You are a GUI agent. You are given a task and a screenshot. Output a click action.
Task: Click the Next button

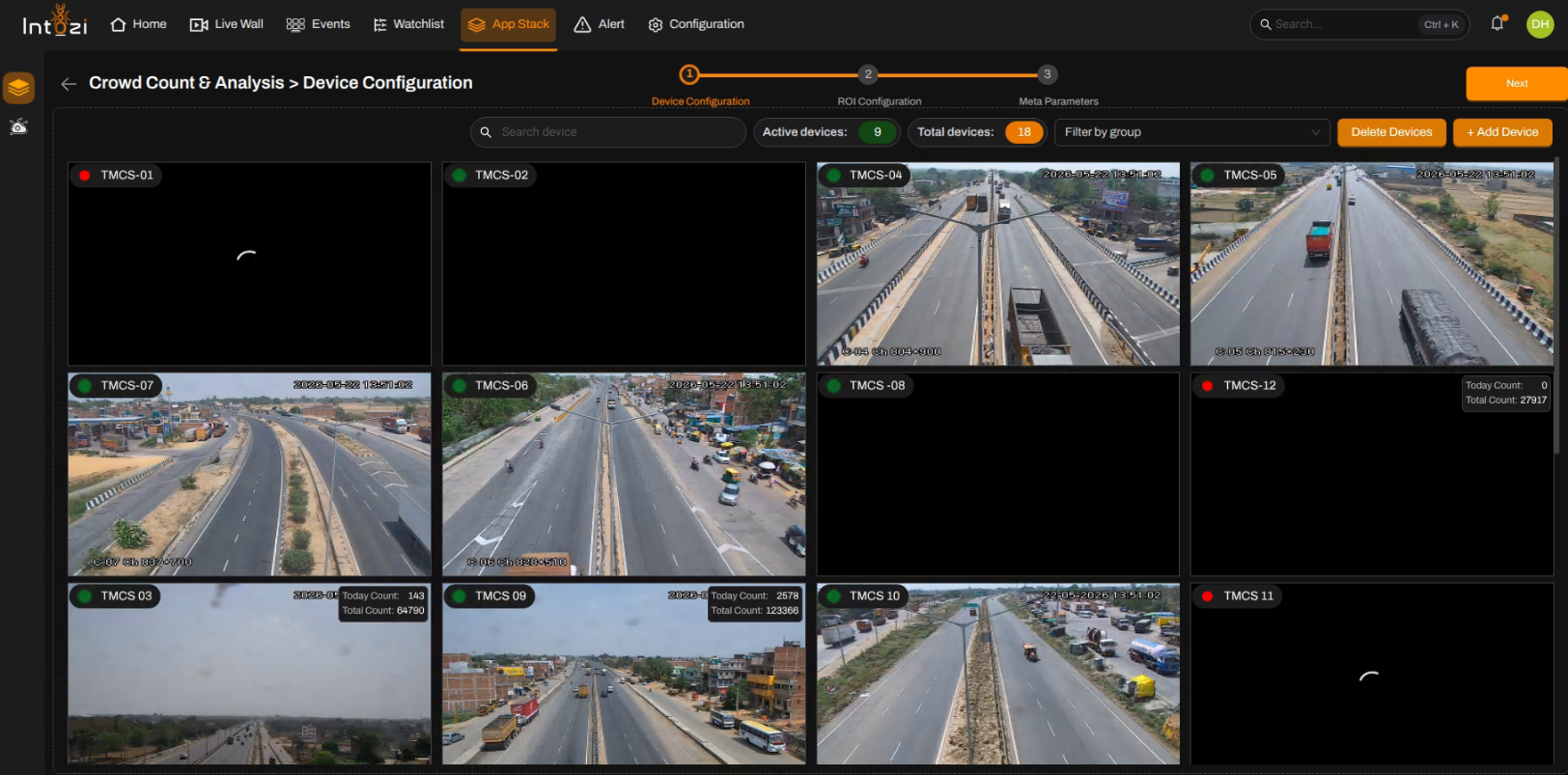coord(1516,84)
